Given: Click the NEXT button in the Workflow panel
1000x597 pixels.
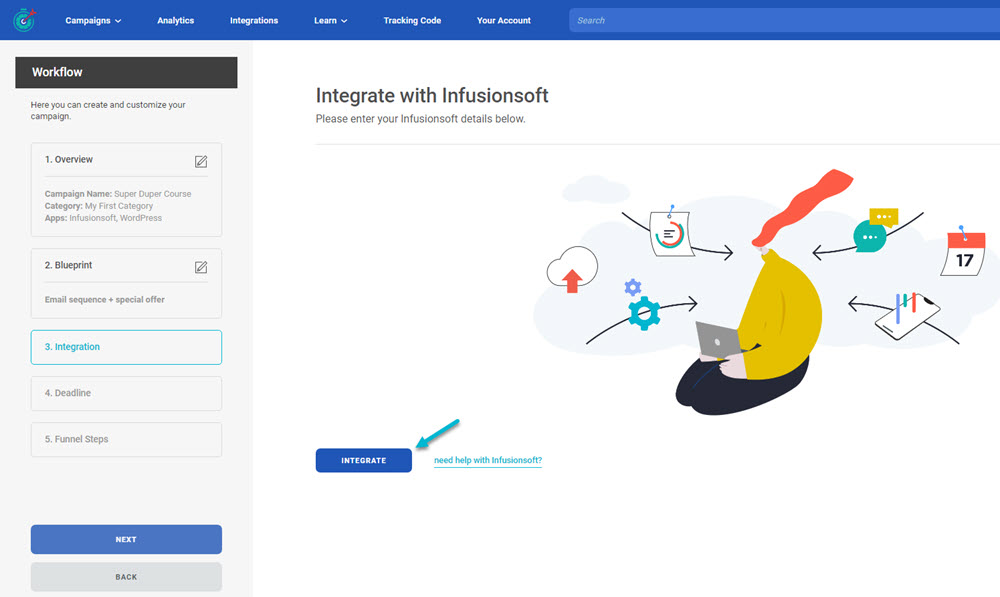Looking at the screenshot, I should (126, 540).
